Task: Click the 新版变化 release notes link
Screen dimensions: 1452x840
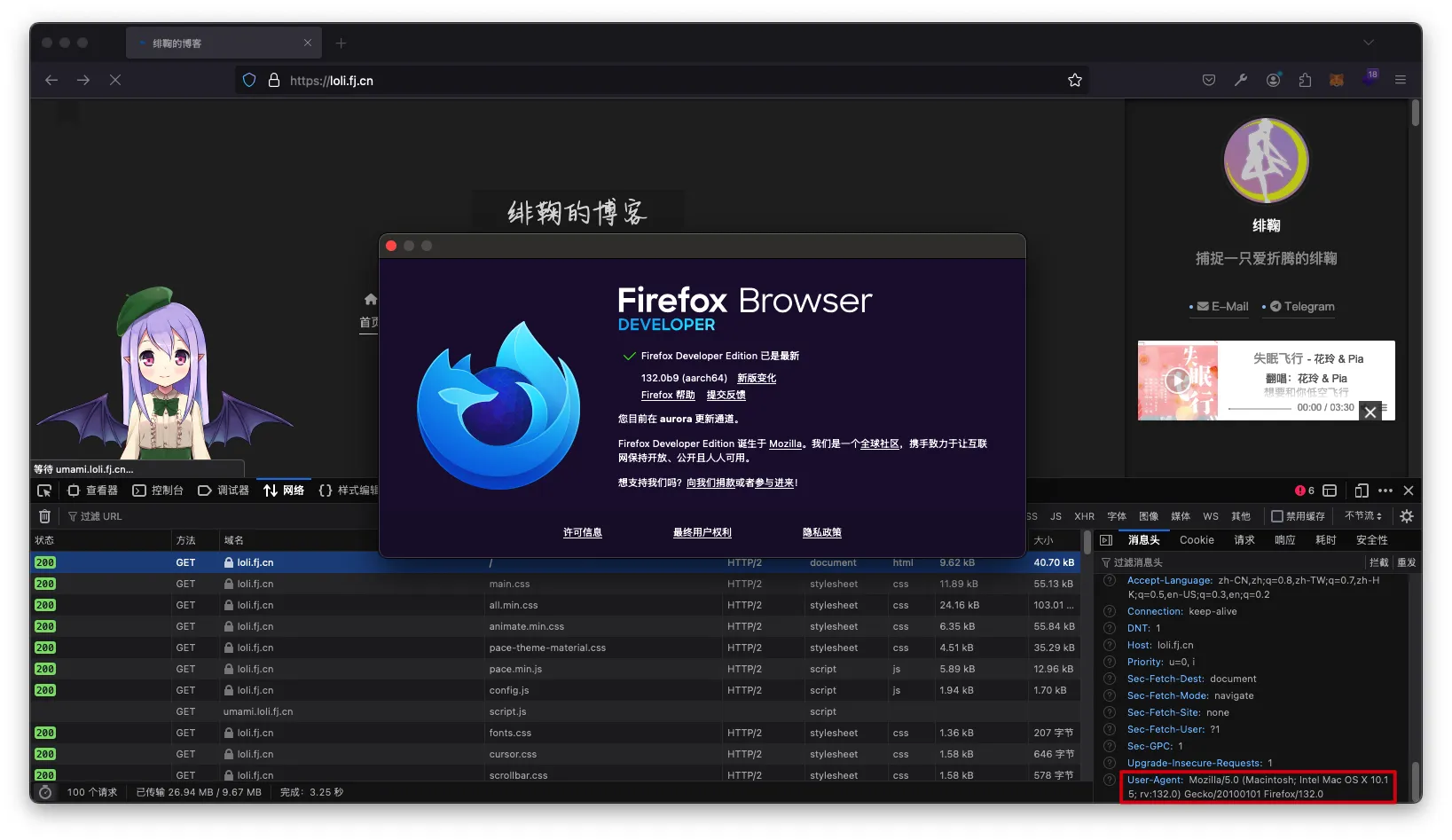Action: pos(757,378)
